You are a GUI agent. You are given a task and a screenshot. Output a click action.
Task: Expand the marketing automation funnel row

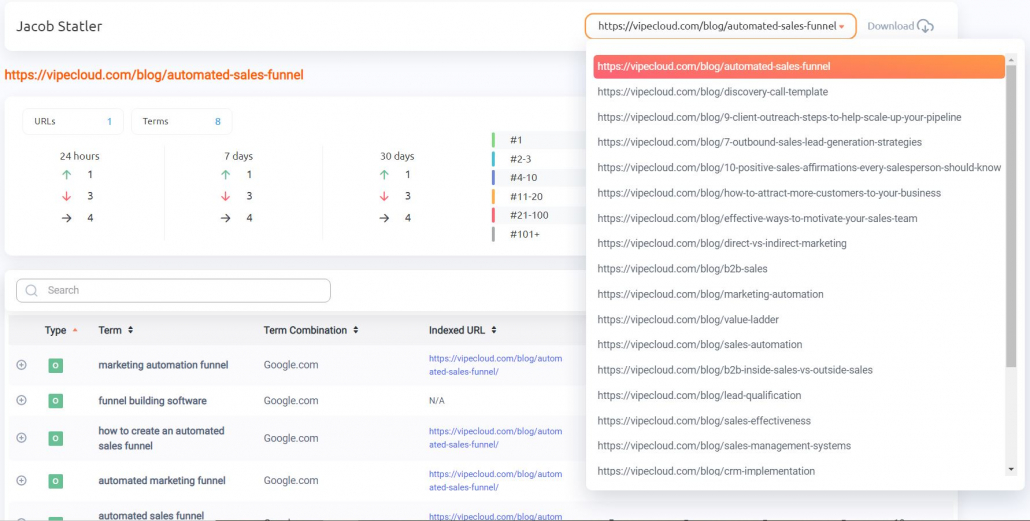22,365
